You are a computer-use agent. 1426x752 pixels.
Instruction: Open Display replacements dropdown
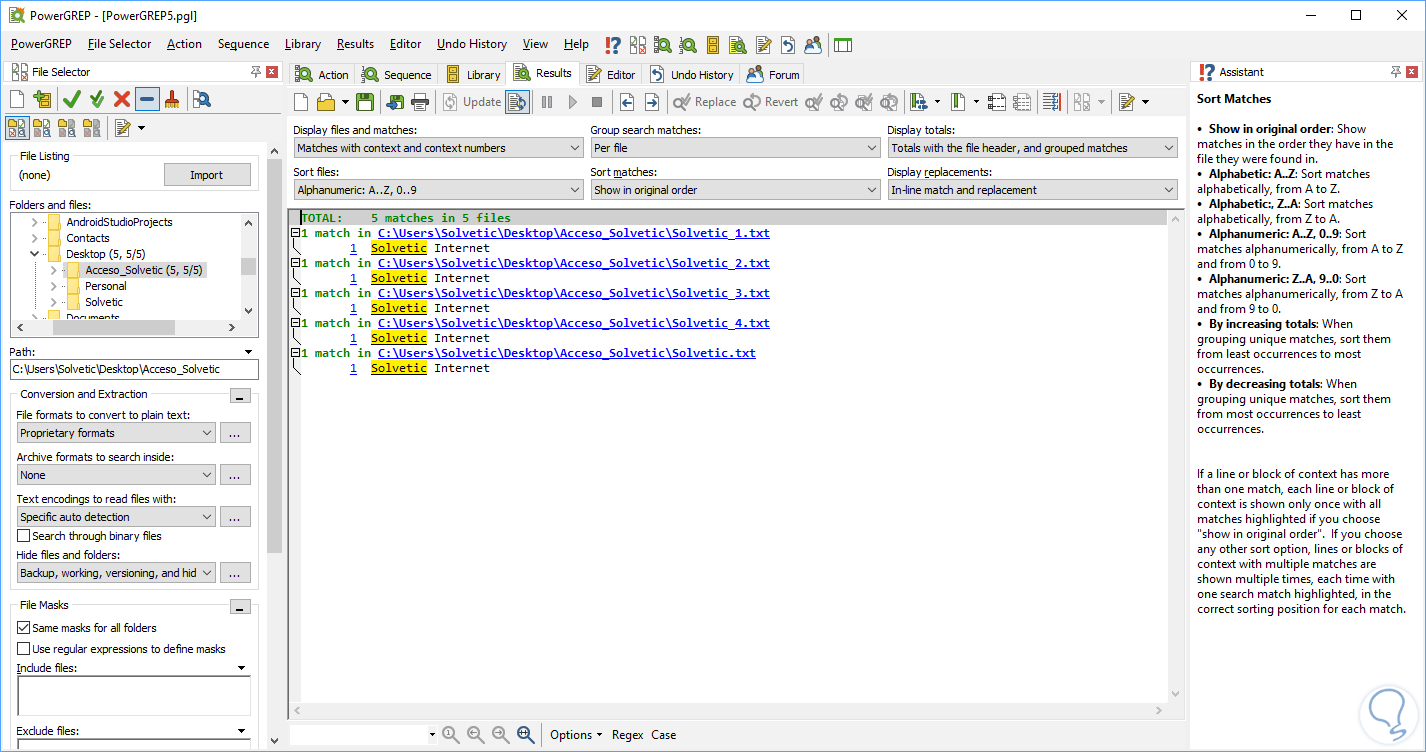coord(1032,190)
